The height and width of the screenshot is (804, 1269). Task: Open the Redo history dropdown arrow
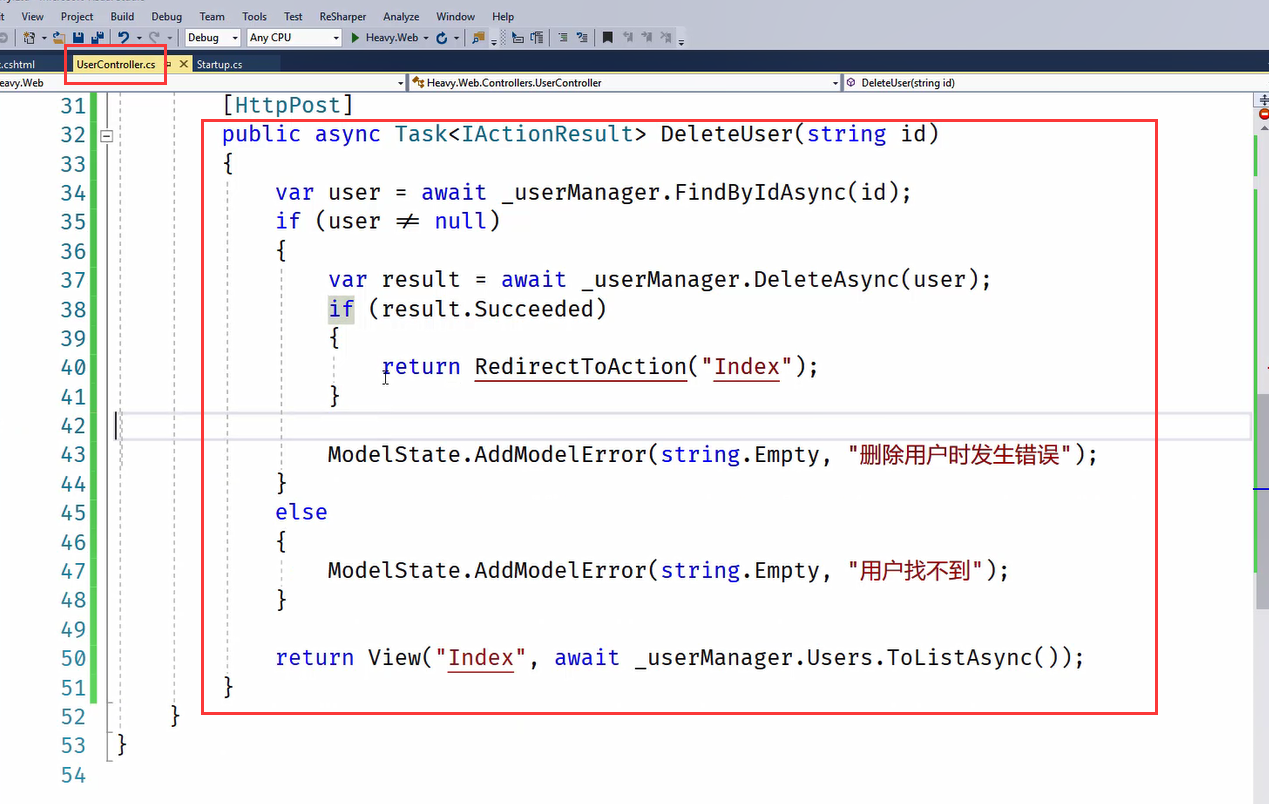click(168, 38)
